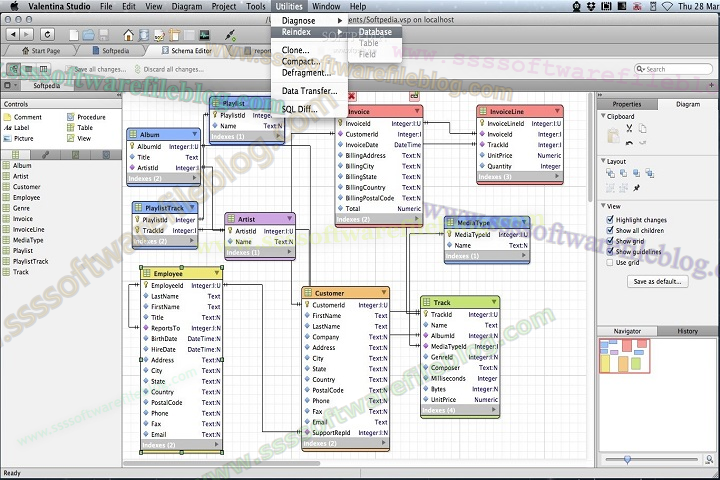720x480 pixels.
Task: Click the last layering icon under Layout
Action: pyautogui.click(x=649, y=173)
